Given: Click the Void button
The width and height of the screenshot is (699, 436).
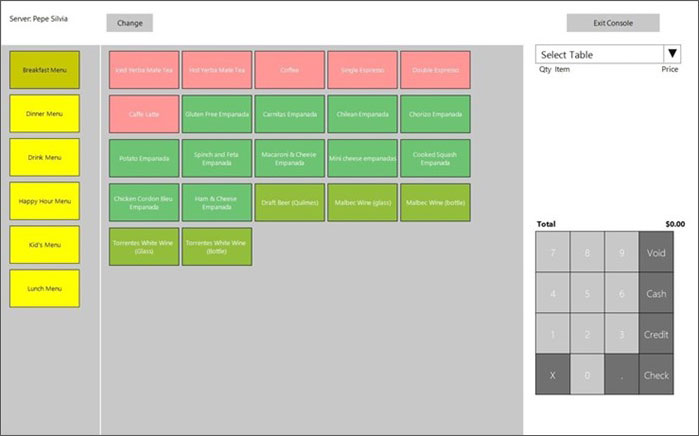Looking at the screenshot, I should 656,252.
